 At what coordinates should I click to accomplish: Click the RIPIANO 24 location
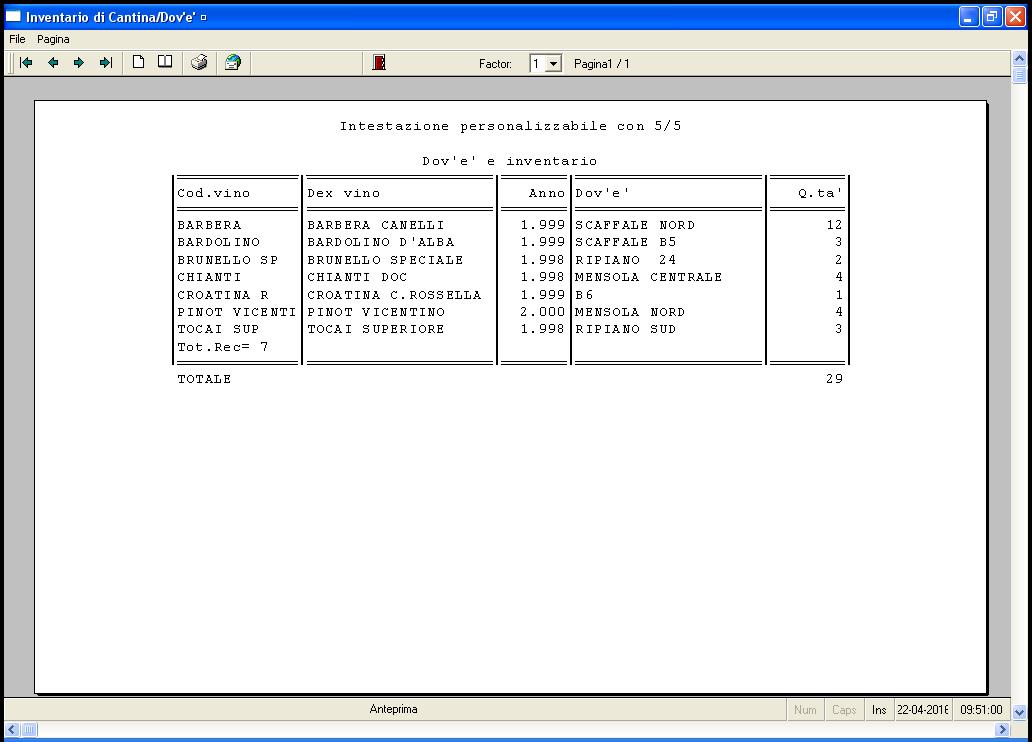pos(626,260)
